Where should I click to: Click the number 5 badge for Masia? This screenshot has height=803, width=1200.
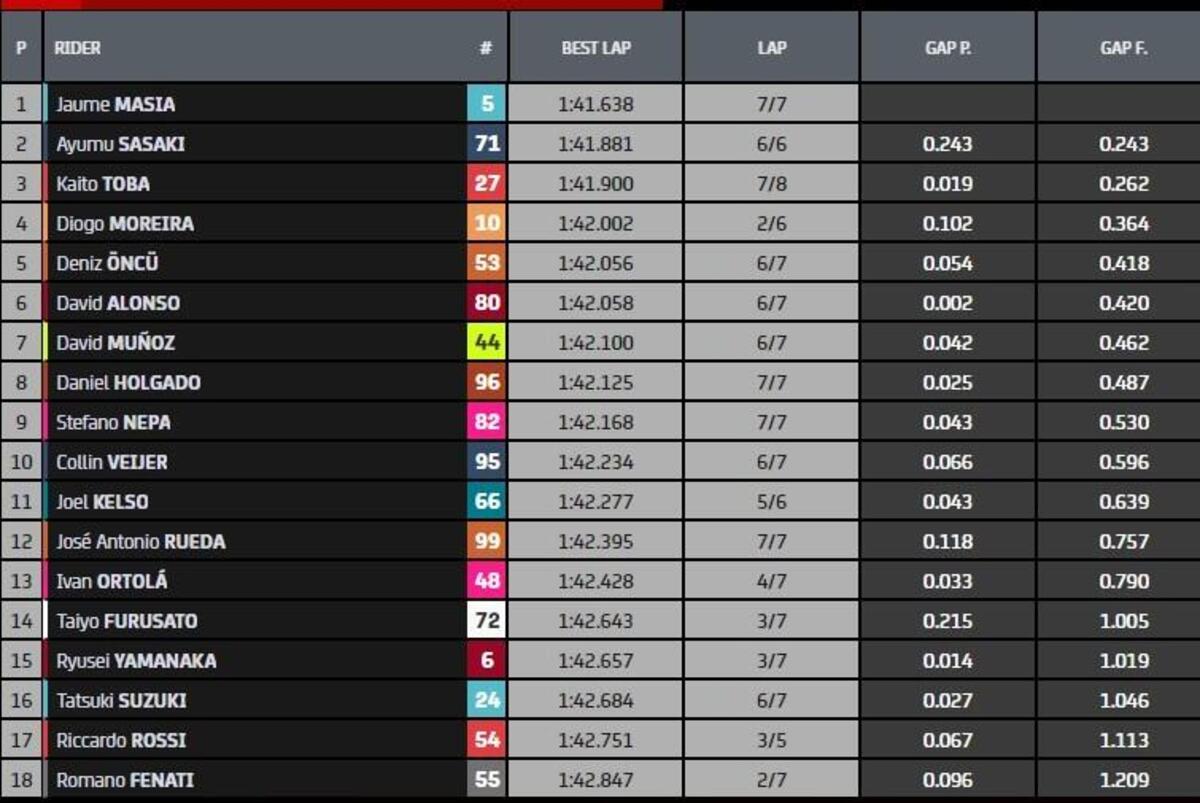(x=487, y=104)
